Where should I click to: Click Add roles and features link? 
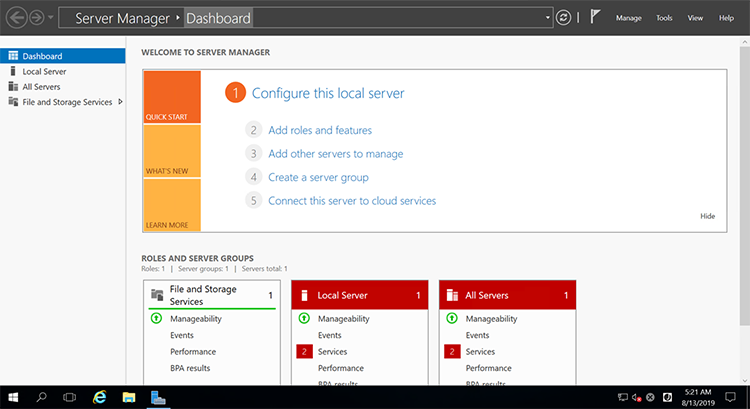320,130
